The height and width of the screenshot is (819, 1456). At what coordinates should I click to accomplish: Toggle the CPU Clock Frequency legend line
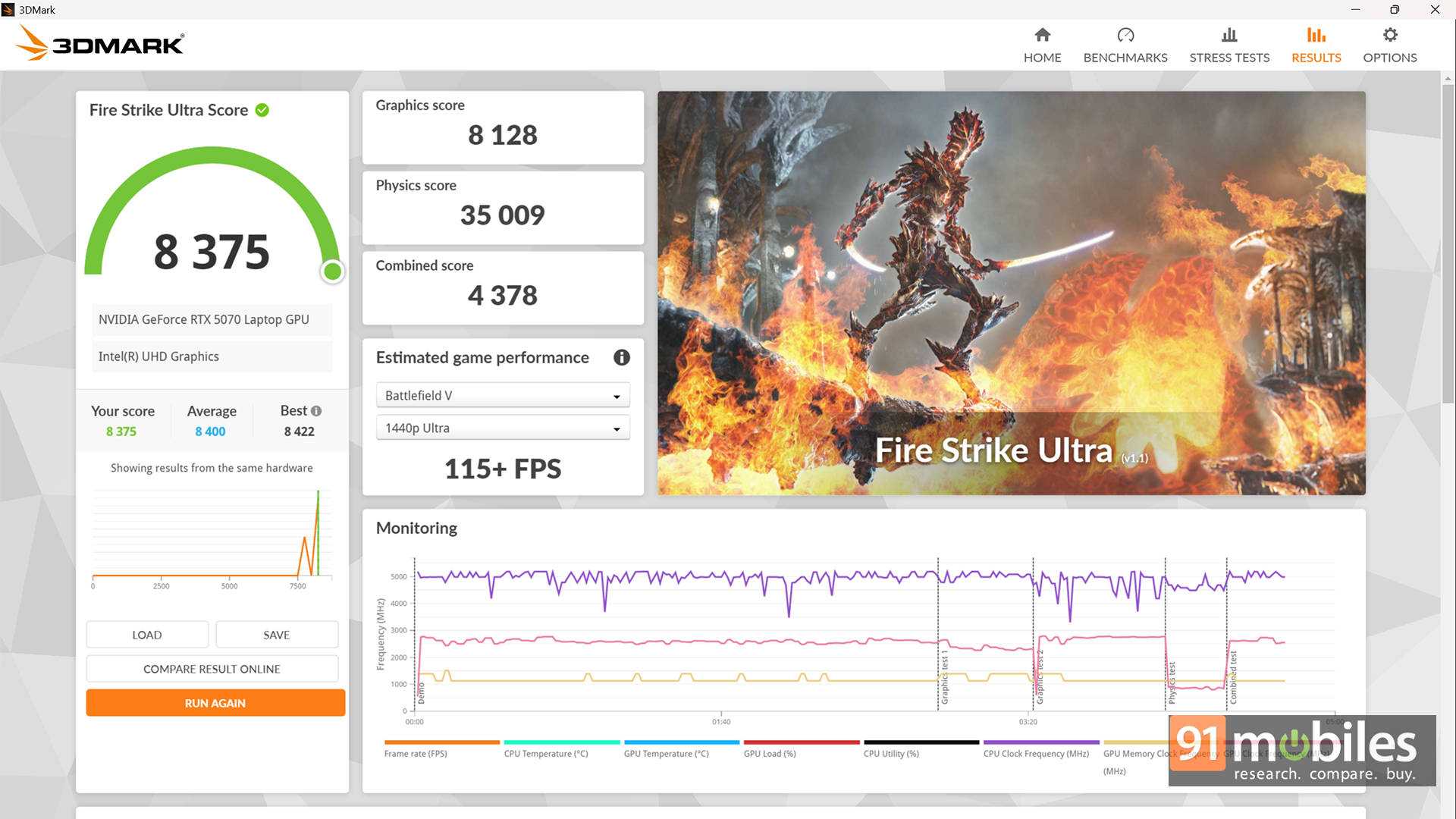pos(1040,748)
